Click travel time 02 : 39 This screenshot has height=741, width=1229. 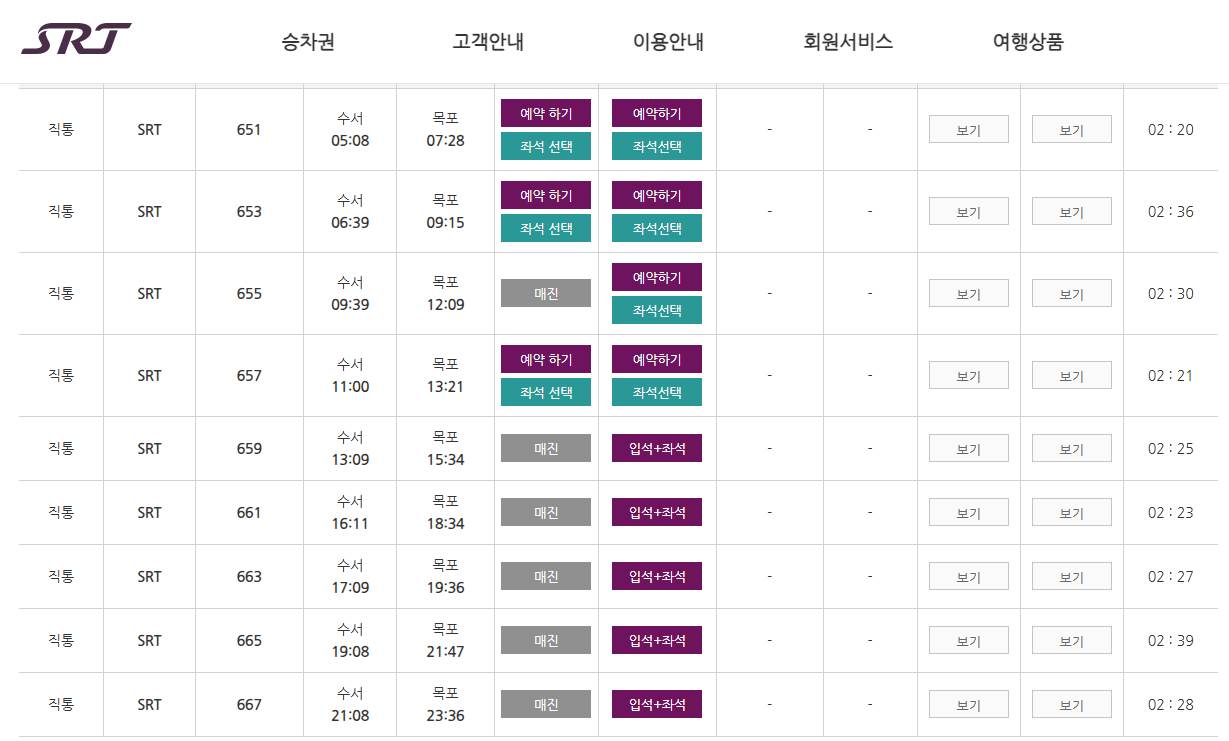[x=1170, y=640]
